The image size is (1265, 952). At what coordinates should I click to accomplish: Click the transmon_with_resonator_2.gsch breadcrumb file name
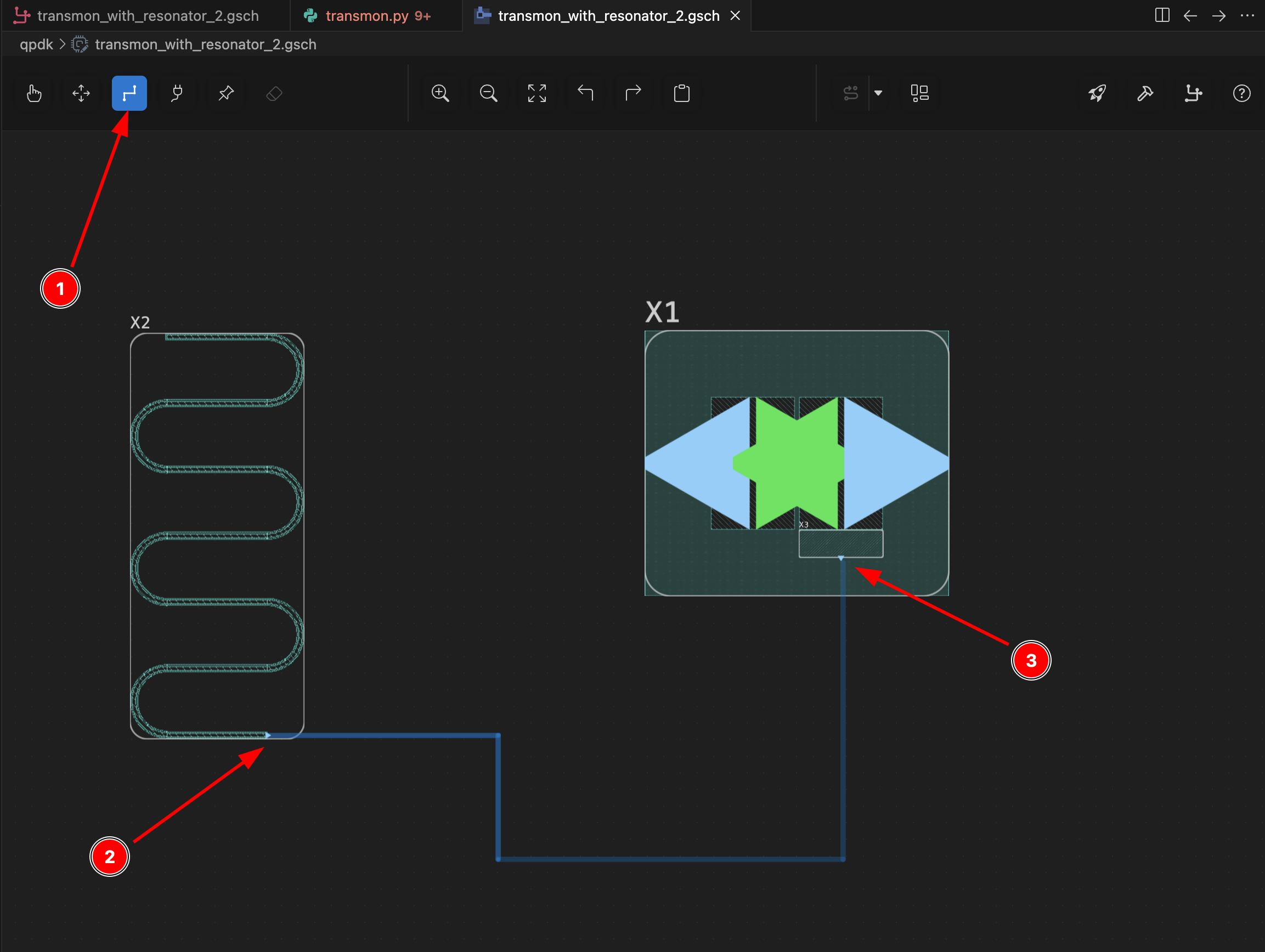tap(205, 44)
